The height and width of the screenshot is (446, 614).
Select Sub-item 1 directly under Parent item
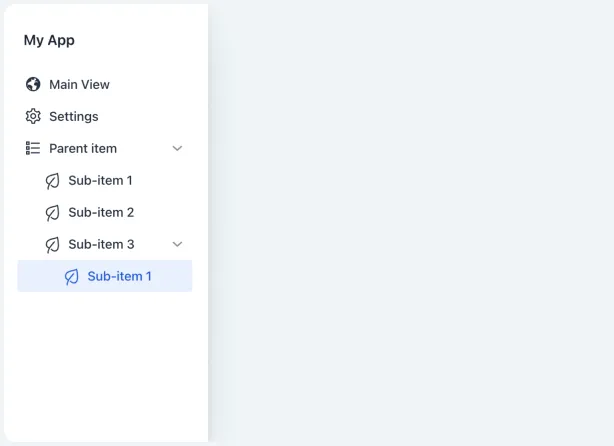(100, 181)
